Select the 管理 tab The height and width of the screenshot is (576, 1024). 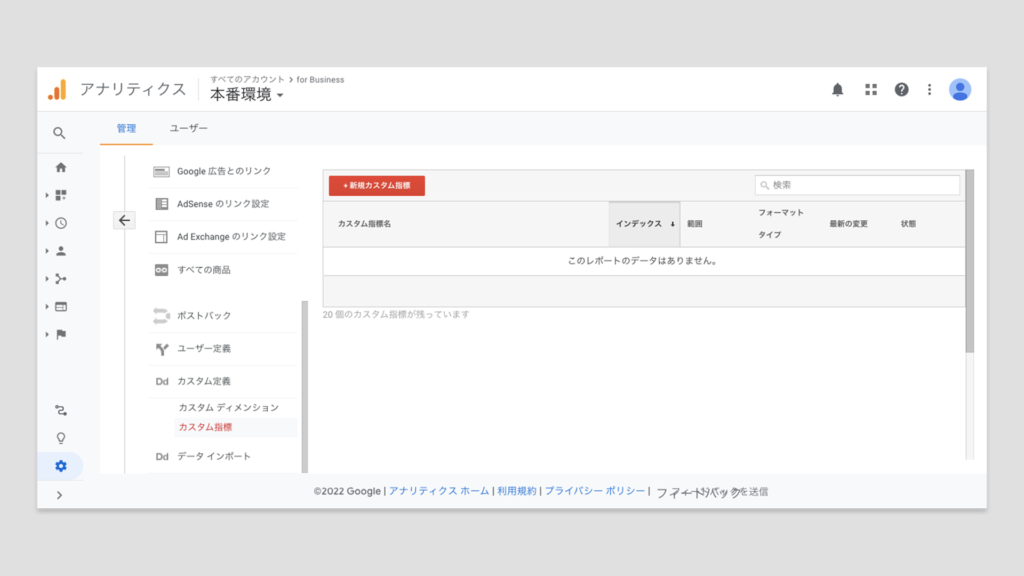(126, 129)
